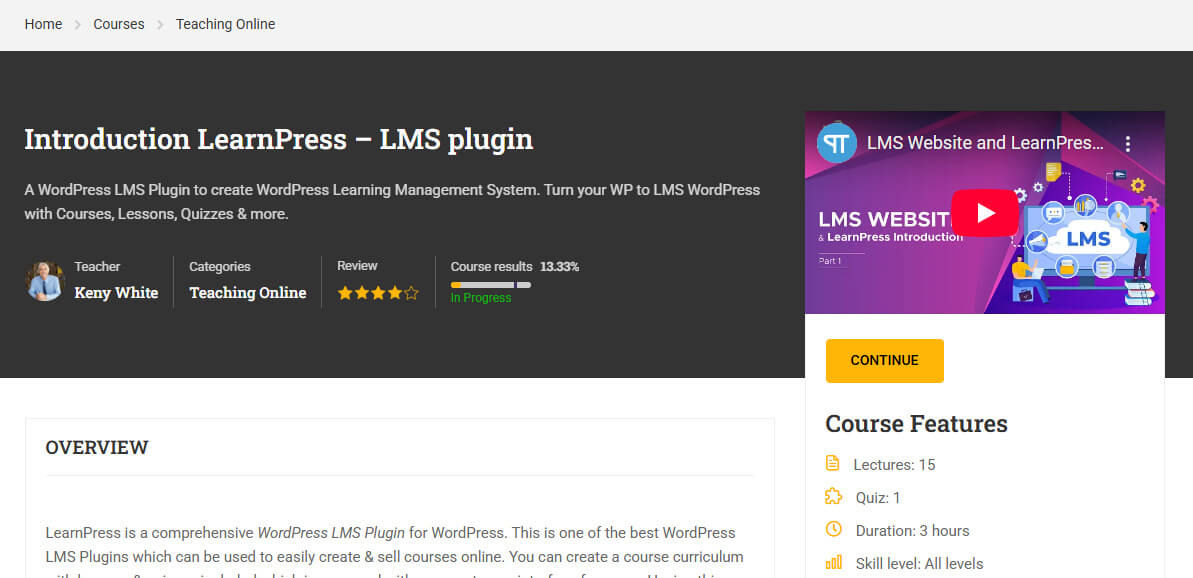Open Teaching Online in the breadcrumb
The height and width of the screenshot is (578, 1193).
click(225, 24)
